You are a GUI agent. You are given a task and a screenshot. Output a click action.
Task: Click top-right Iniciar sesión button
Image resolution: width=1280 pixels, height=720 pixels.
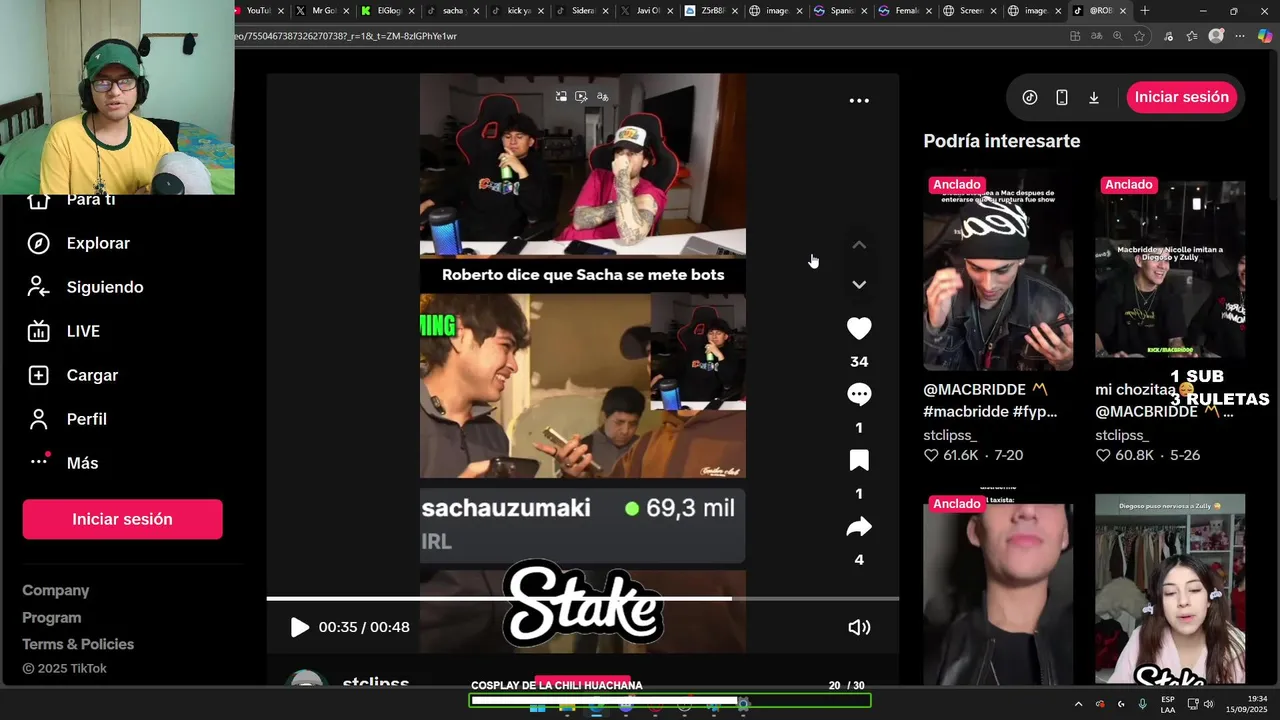(x=1182, y=97)
